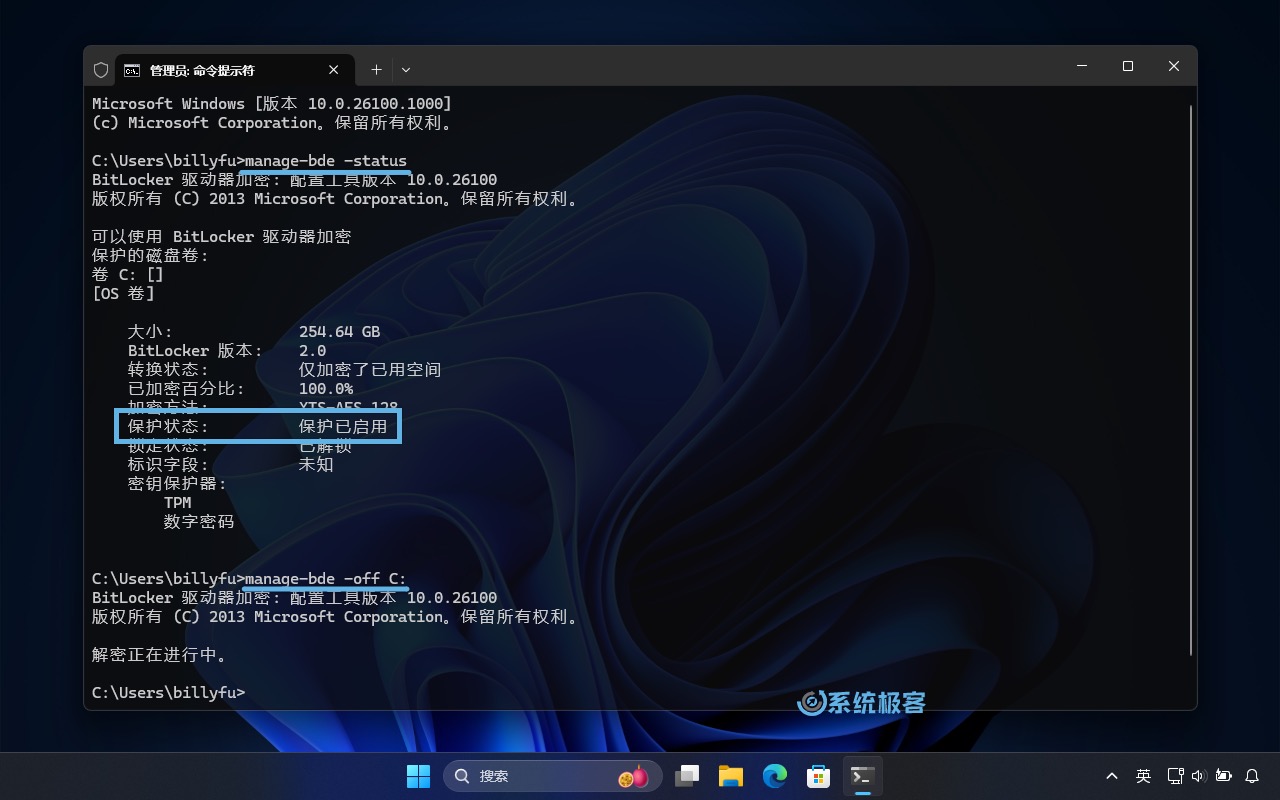Click the terminal vertical scrollbar
Viewport: 1280px width, 800px height.
coord(1190,380)
